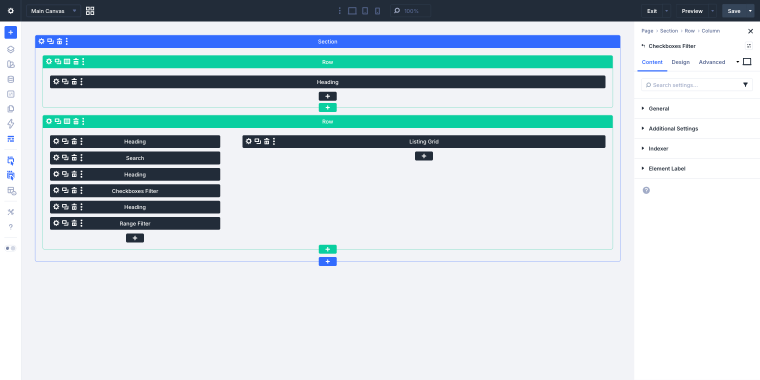
Task: Open the dropdown arrow next to Preview
Action: tap(712, 11)
